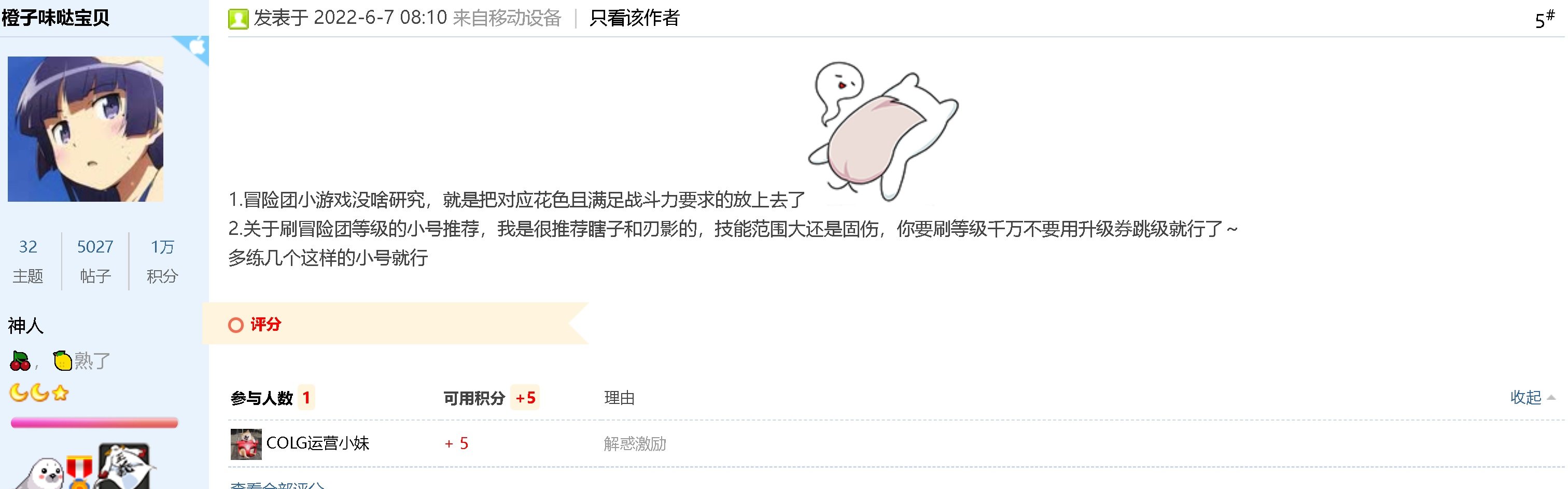Click the 神人 user group label
The width and height of the screenshot is (1568, 489).
click(25, 326)
